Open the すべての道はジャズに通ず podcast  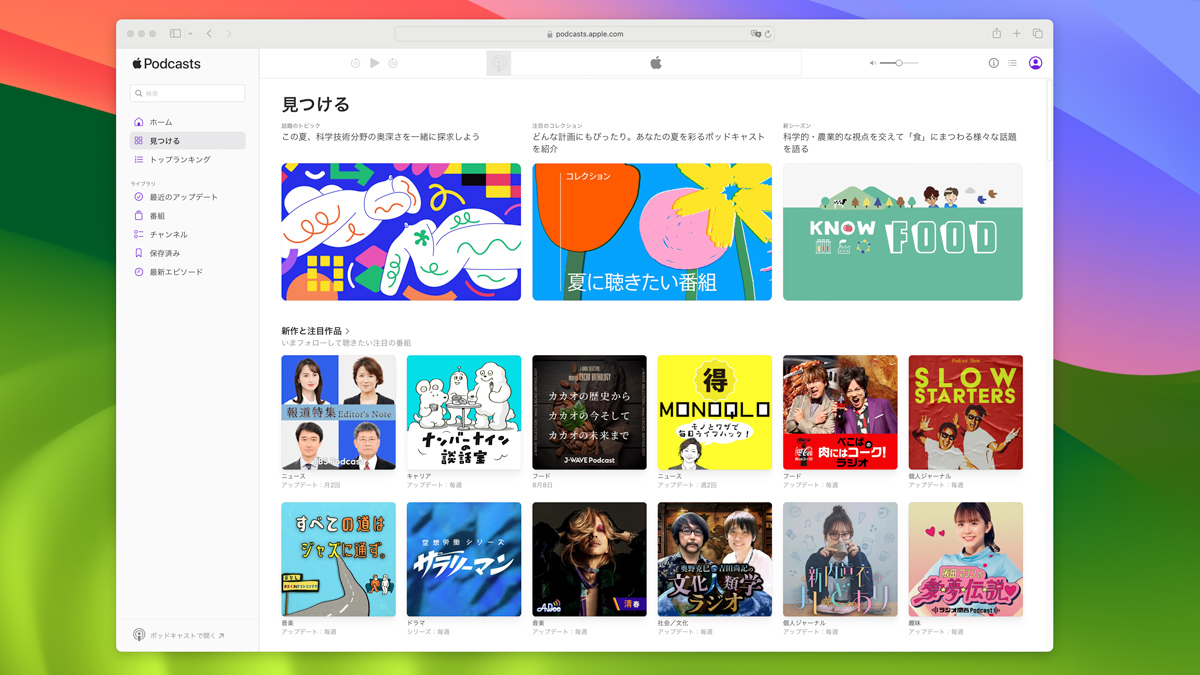click(339, 560)
